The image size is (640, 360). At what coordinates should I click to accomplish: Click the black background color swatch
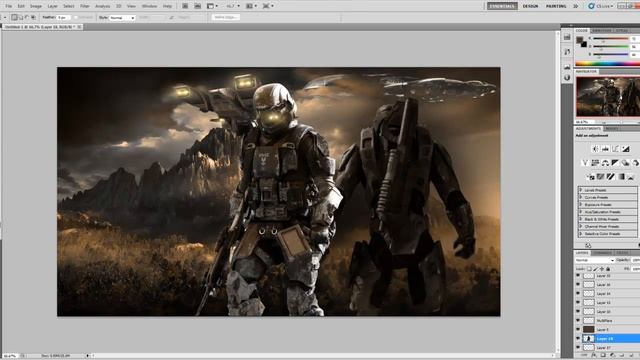click(x=584, y=44)
